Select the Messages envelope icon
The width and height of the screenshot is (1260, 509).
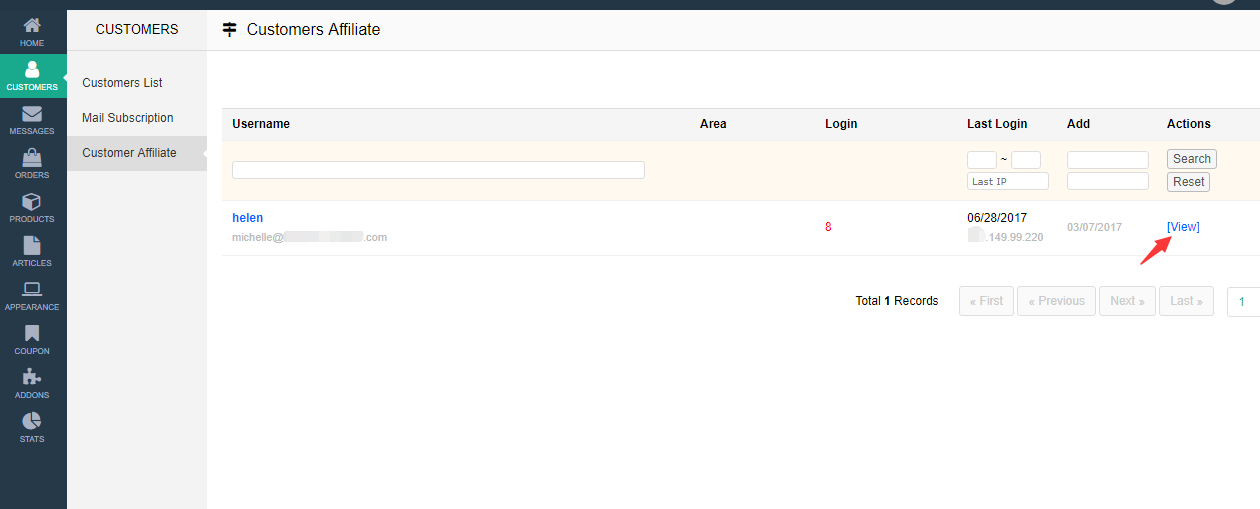tap(32, 115)
